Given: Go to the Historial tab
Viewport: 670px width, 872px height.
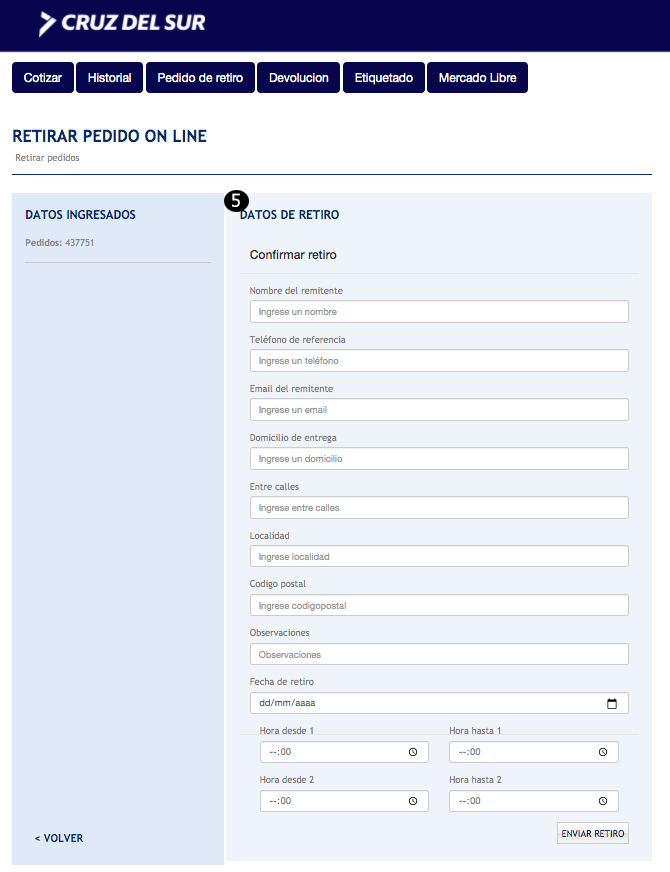Looking at the screenshot, I should pos(110,78).
